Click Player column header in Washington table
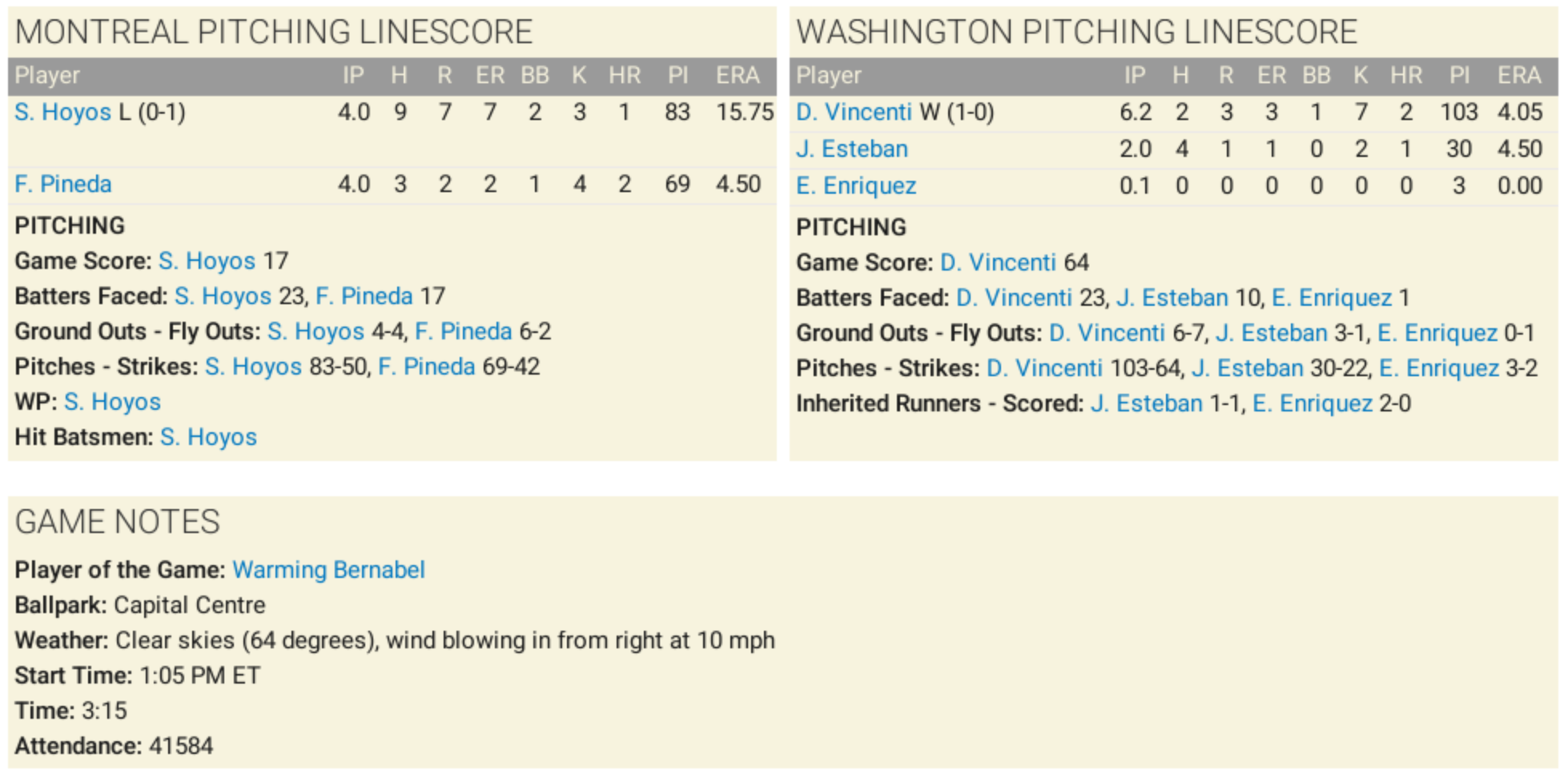 (x=828, y=75)
